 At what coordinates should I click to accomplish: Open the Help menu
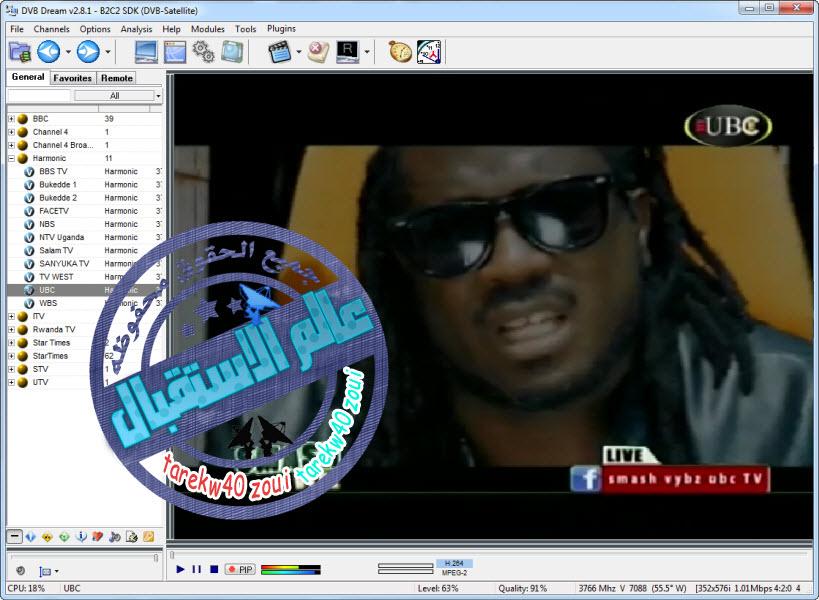coord(171,29)
